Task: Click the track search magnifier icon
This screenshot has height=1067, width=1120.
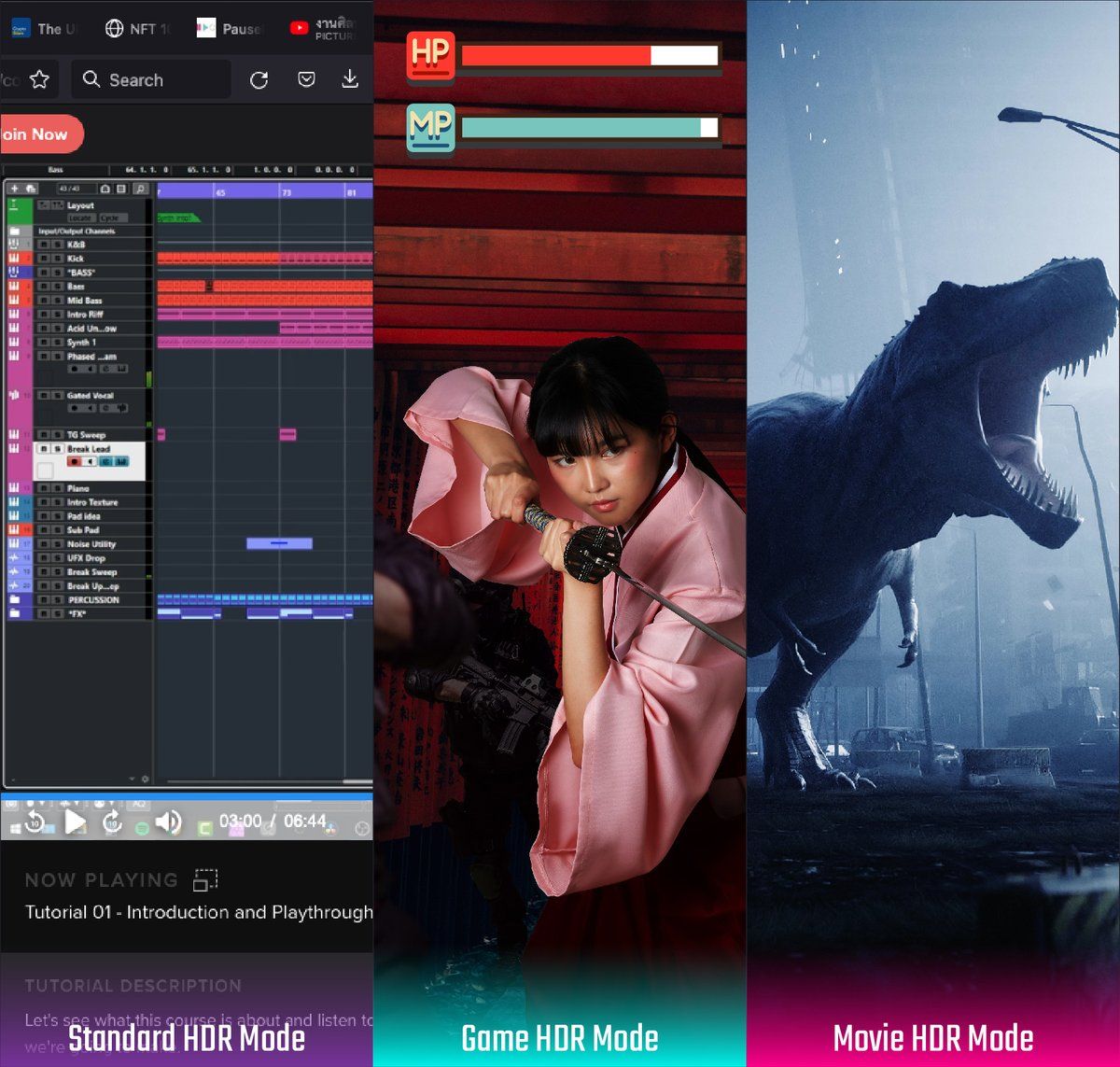Action: click(140, 189)
